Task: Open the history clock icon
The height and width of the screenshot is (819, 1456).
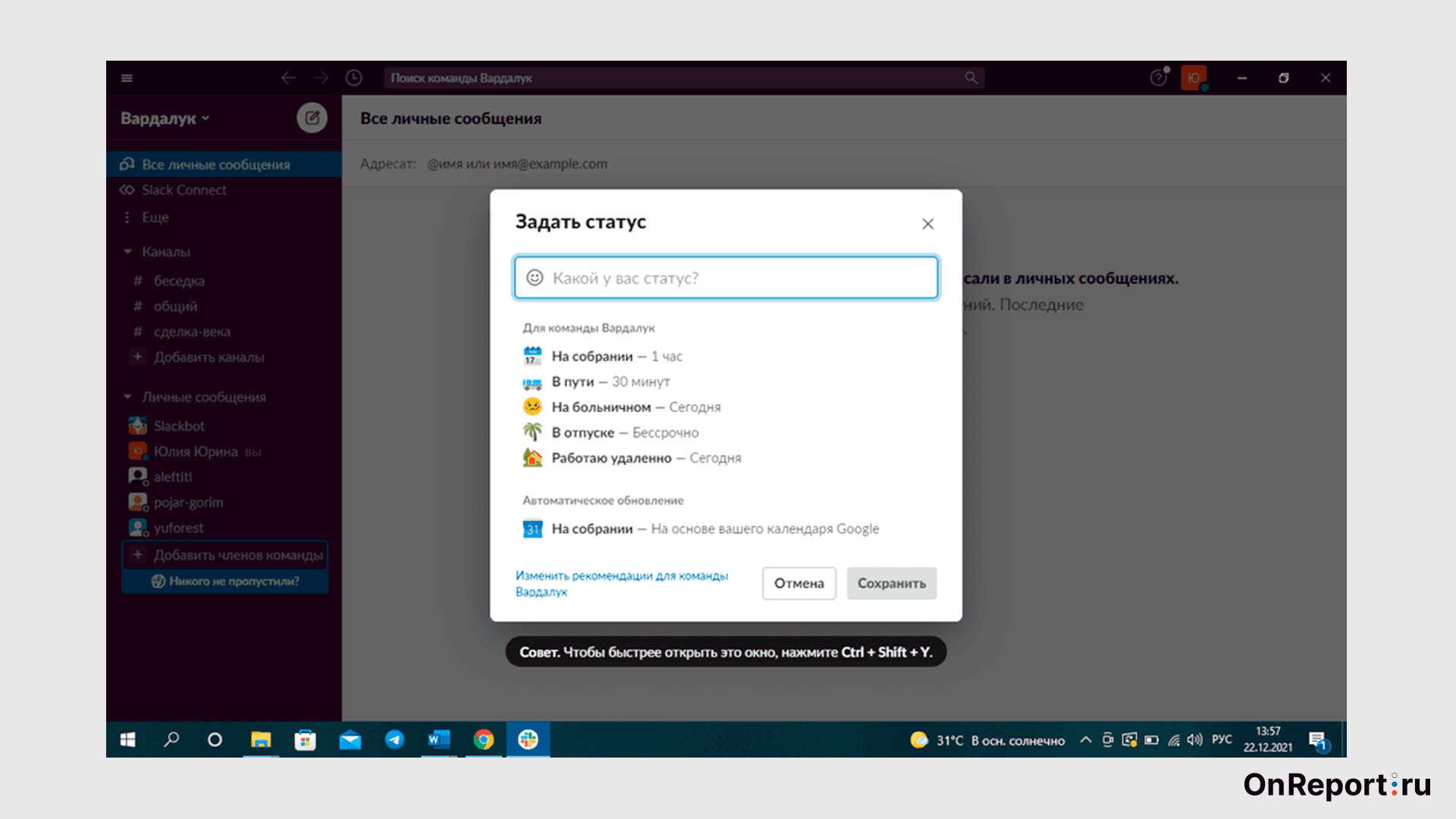Action: point(353,78)
